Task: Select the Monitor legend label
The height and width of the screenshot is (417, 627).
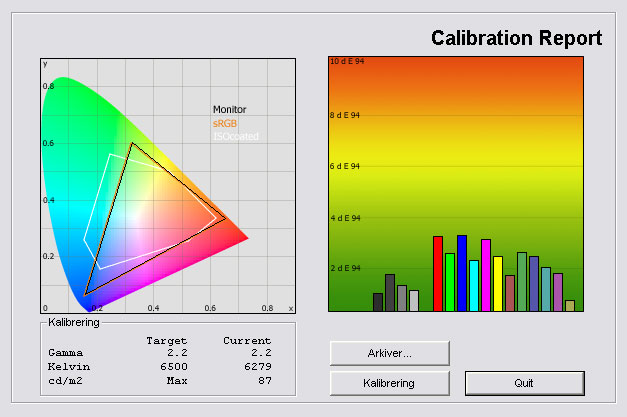Action: coord(230,109)
